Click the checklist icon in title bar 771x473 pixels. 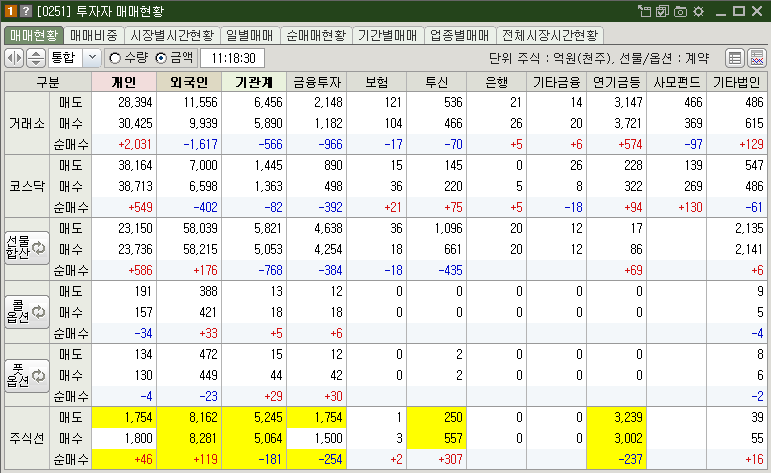click(x=662, y=11)
